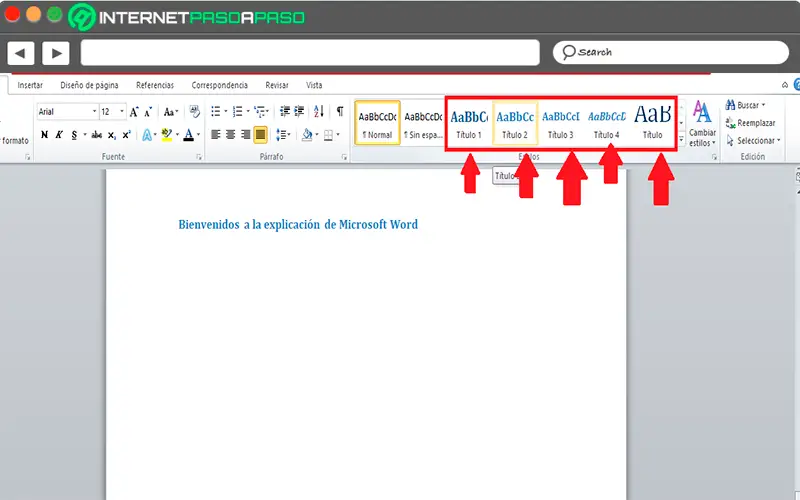
Task: Toggle subscript x₂ formatting
Action: [112, 135]
